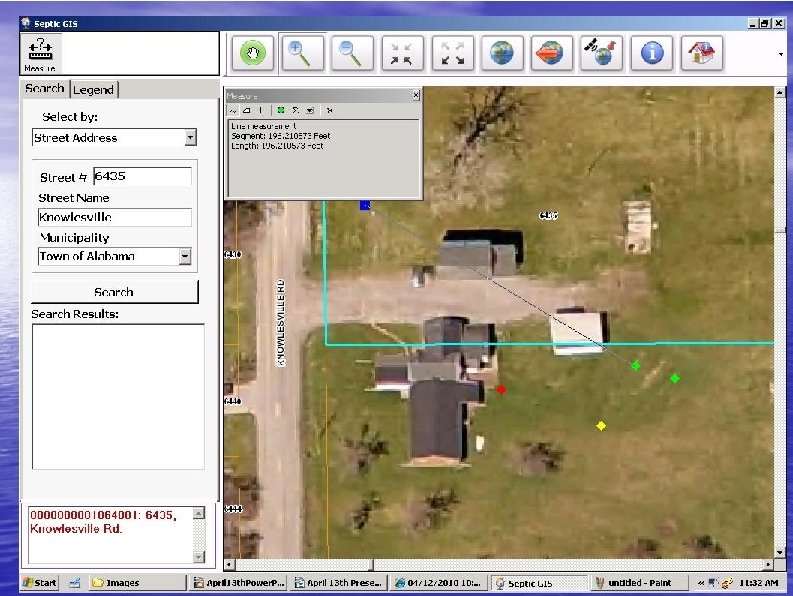This screenshot has width=793, height=596.
Task: Clear and reset measure results
Action: (330, 110)
